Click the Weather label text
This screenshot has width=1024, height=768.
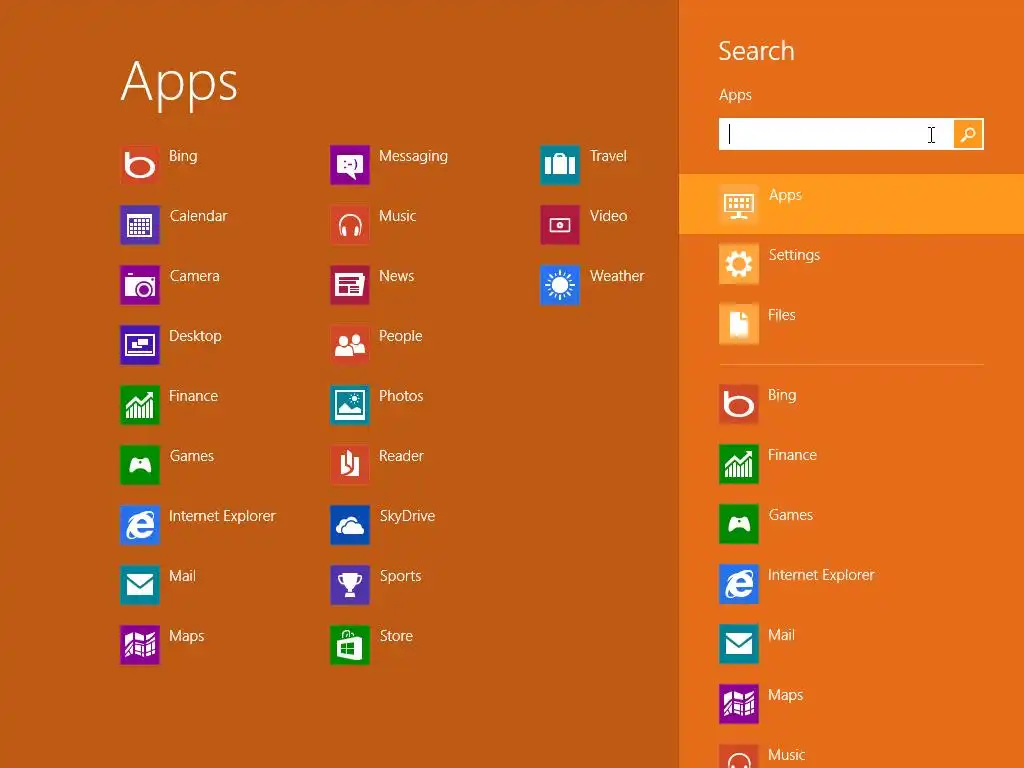click(616, 276)
